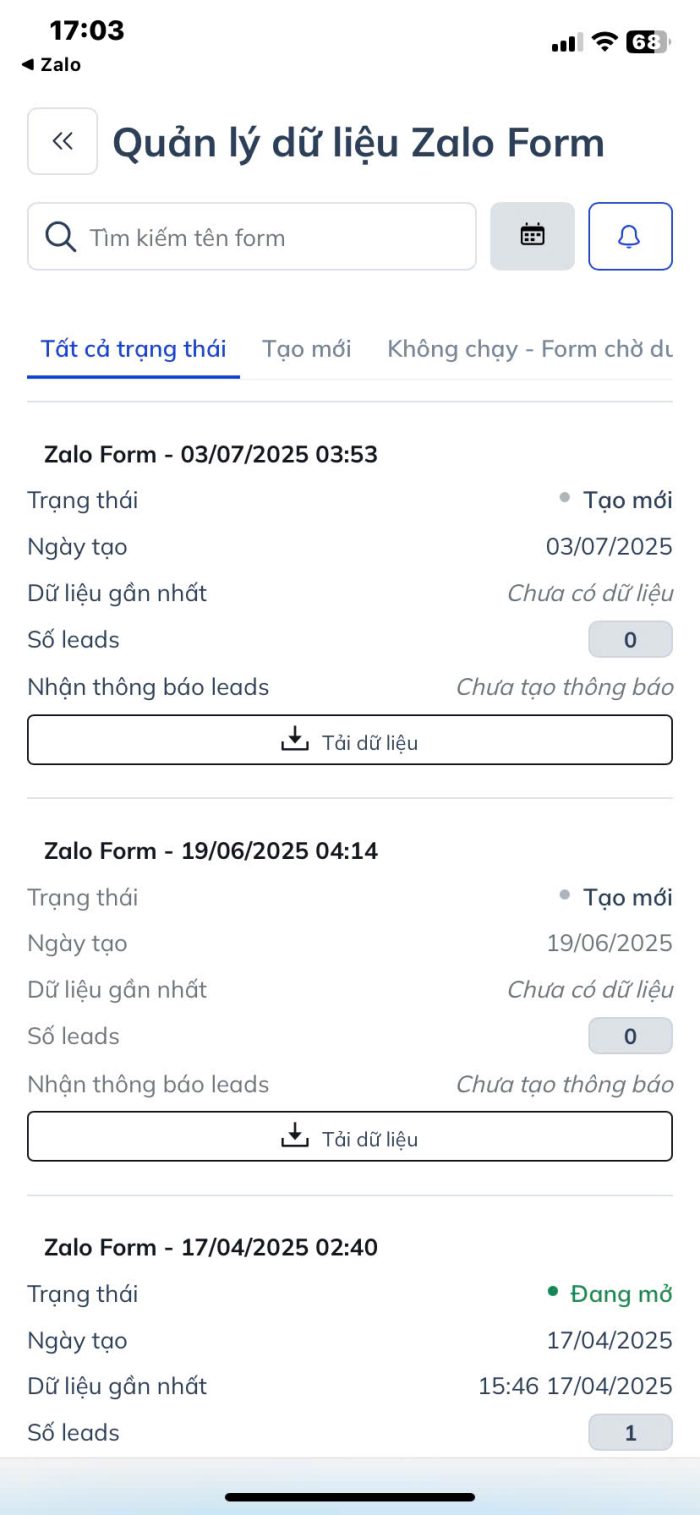The width and height of the screenshot is (700, 1515).
Task: Click the leads count badge of 03/07/2025 form
Action: 630,639
